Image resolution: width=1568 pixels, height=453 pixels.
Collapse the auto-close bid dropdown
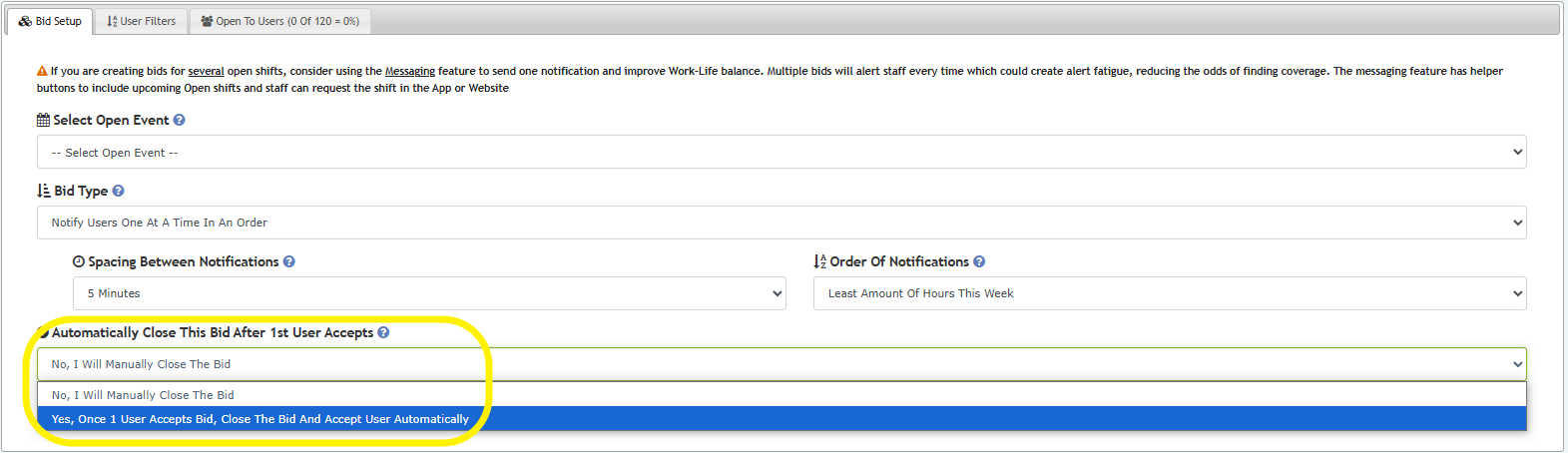tap(782, 364)
